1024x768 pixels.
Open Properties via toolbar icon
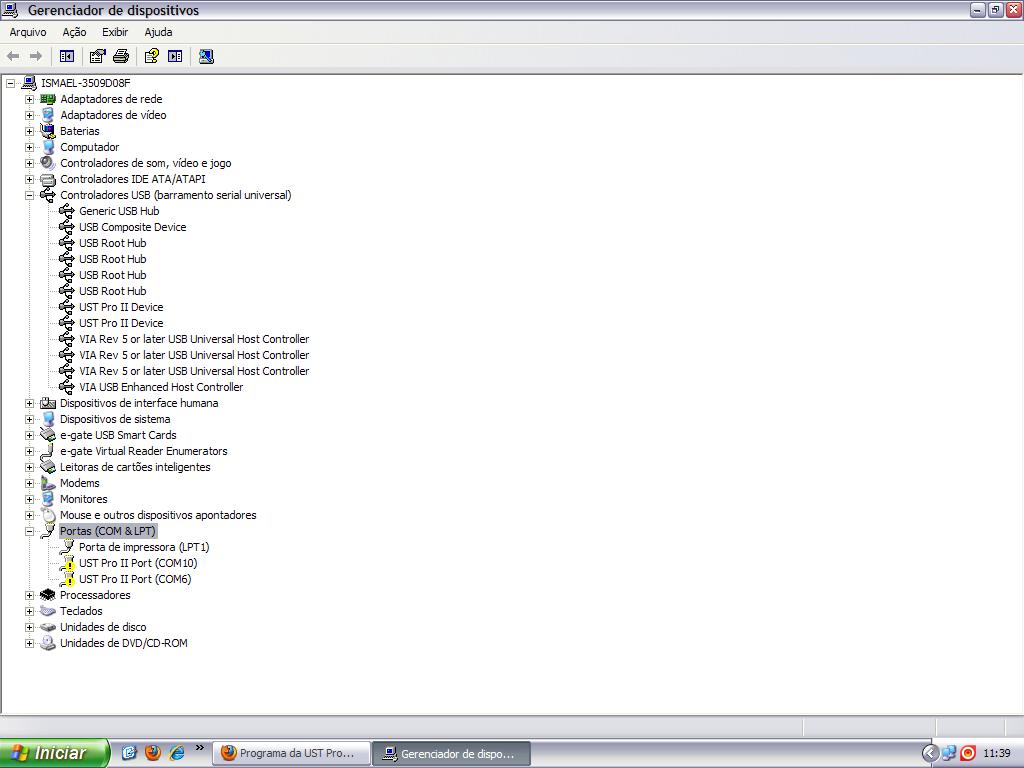tap(97, 56)
